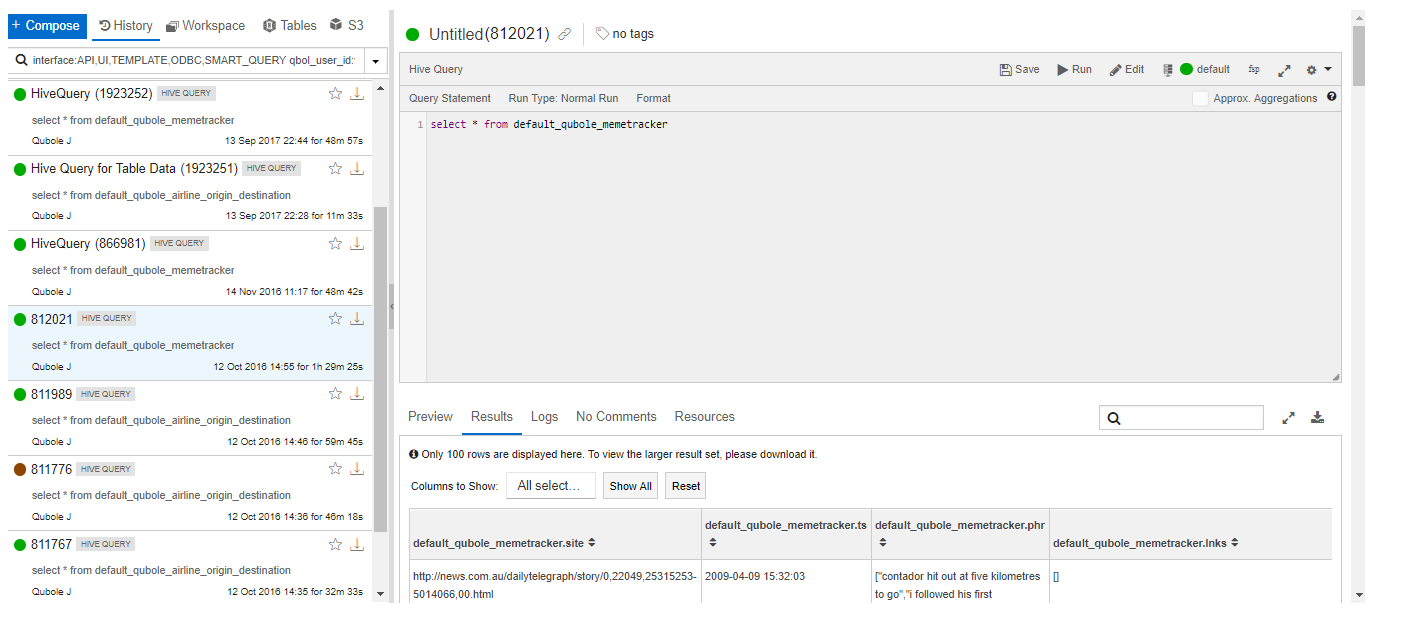
Task: Download results for HiveQuery (866981)
Action: coord(357,243)
